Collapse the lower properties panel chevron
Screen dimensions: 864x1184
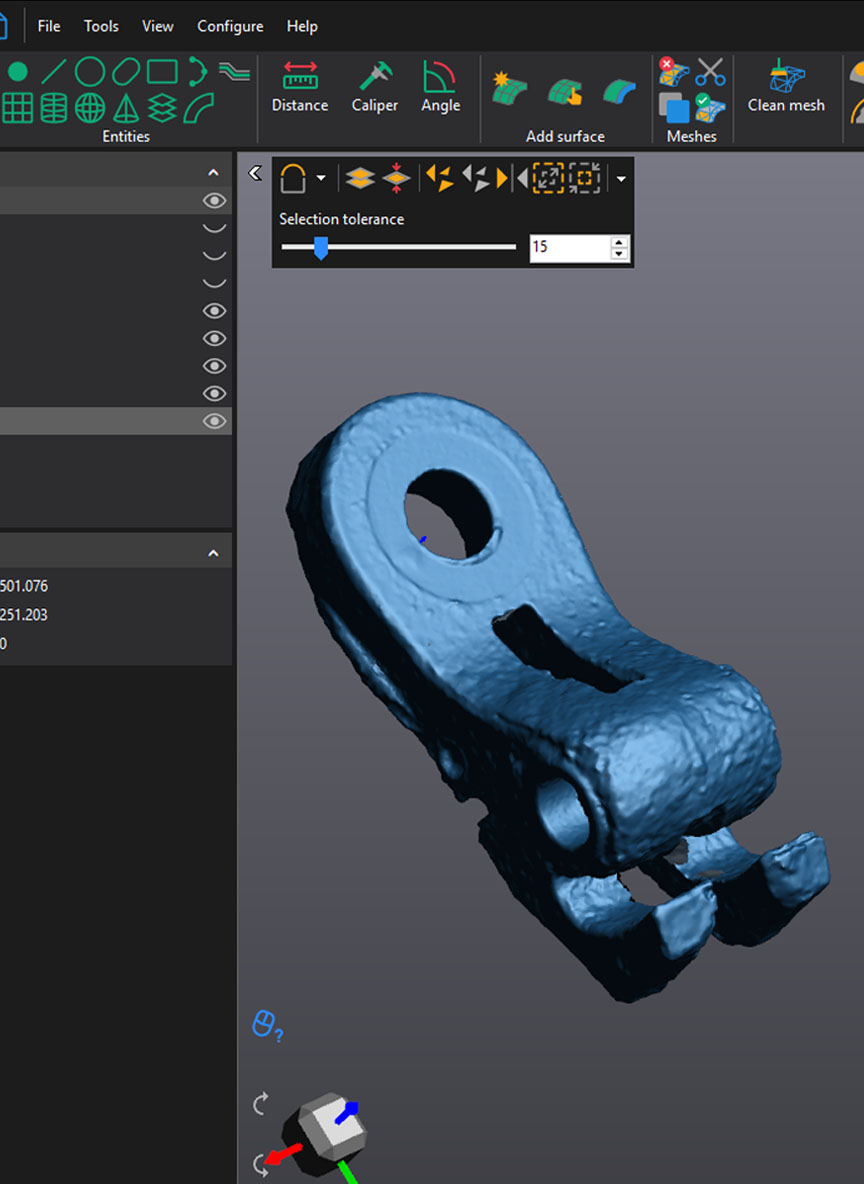pyautogui.click(x=213, y=553)
